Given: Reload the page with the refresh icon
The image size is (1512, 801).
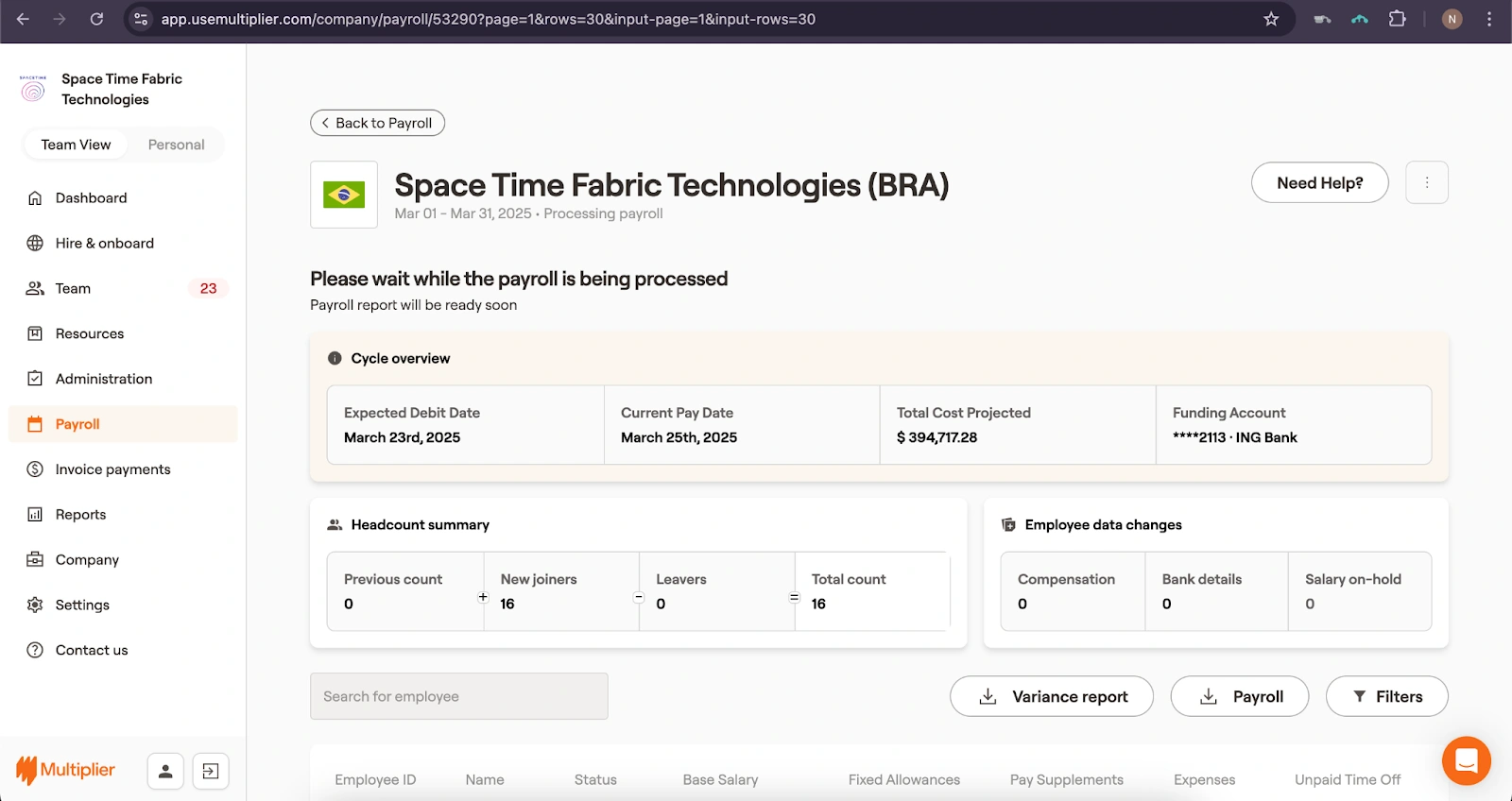Looking at the screenshot, I should click(x=96, y=19).
